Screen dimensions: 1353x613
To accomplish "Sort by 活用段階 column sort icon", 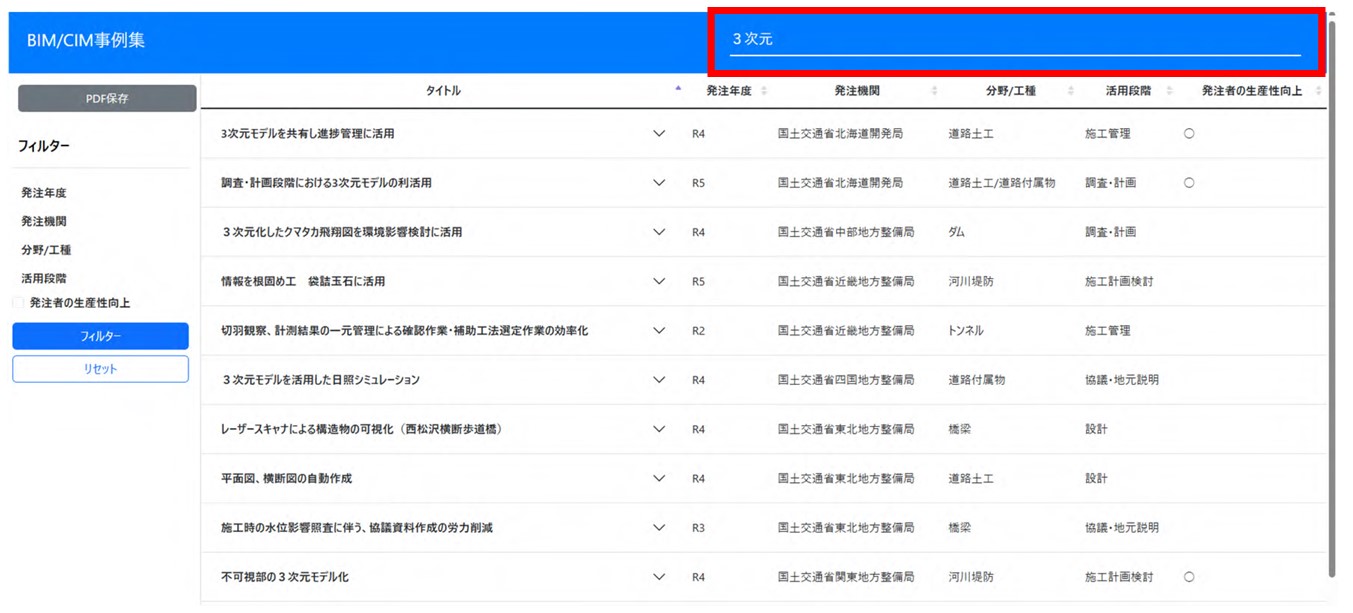I will pyautogui.click(x=1169, y=91).
